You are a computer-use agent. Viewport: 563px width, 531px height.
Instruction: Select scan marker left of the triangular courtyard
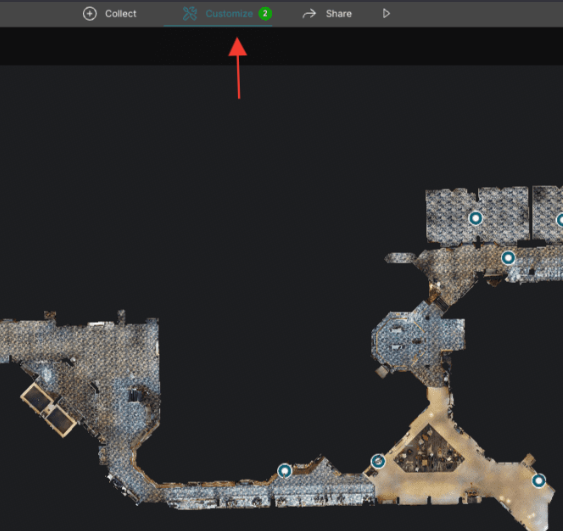click(378, 461)
